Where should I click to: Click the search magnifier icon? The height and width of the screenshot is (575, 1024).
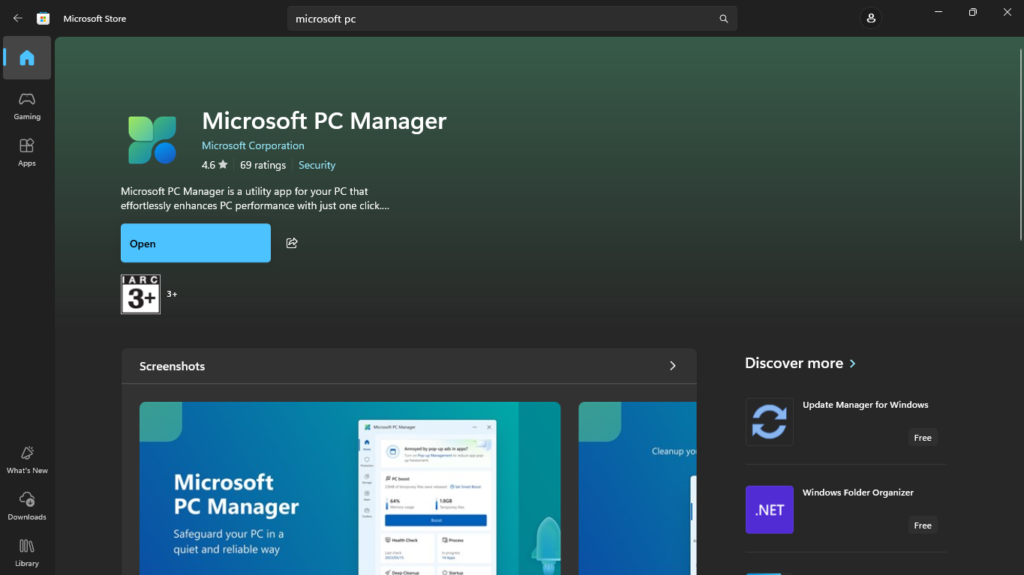pos(724,19)
